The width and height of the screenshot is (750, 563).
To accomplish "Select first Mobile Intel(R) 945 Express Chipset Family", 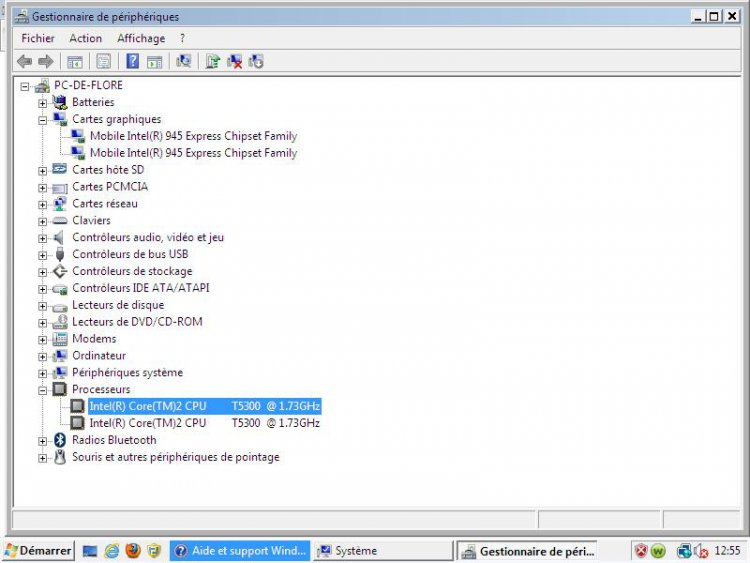I will click(193, 136).
